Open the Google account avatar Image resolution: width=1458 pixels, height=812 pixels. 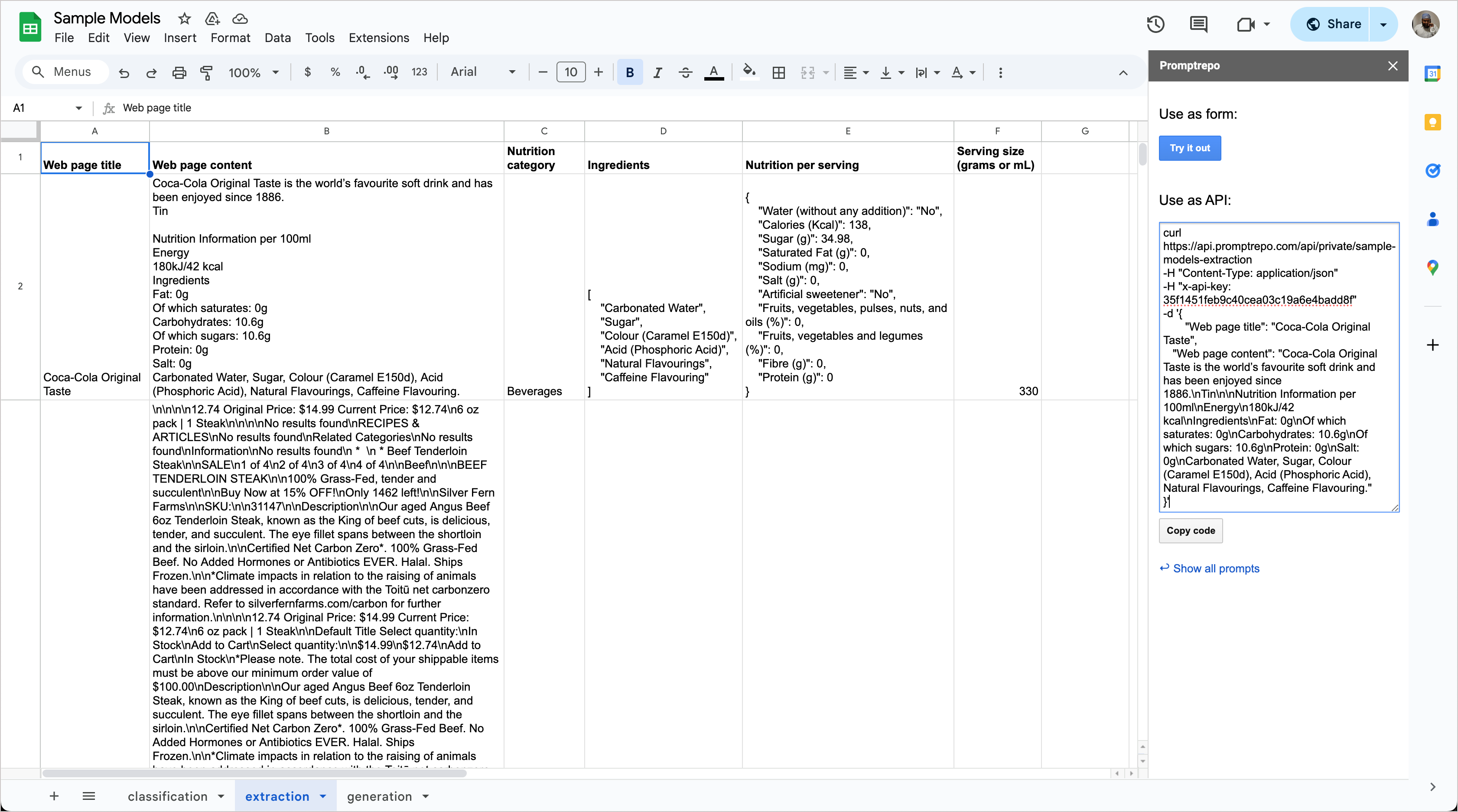(1426, 24)
